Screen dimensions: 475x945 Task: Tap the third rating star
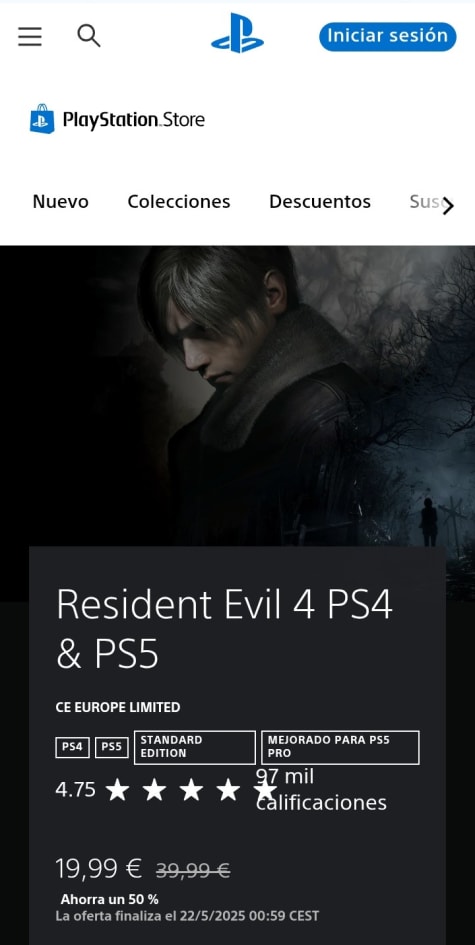tap(191, 790)
